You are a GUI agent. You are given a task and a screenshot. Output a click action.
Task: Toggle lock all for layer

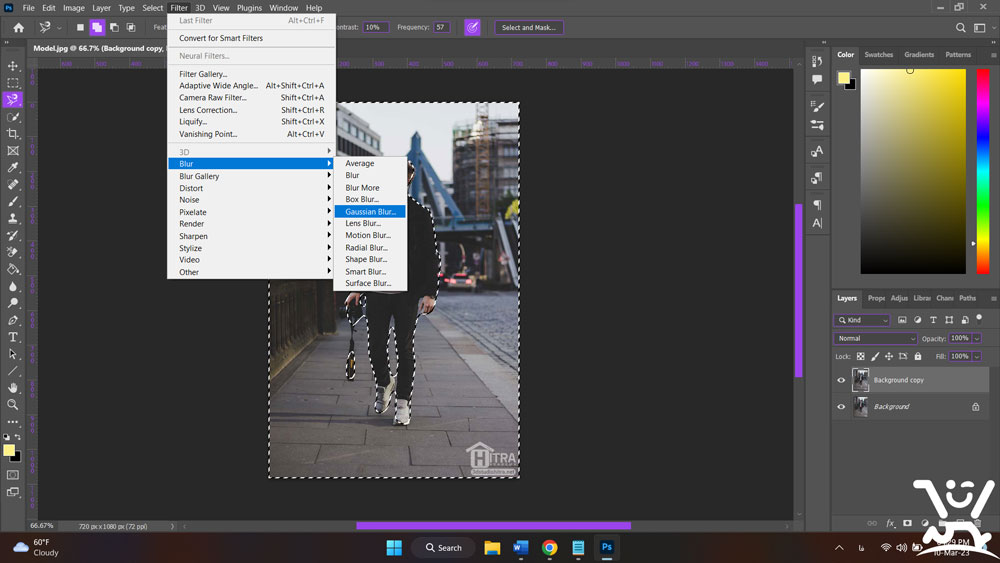[x=918, y=356]
